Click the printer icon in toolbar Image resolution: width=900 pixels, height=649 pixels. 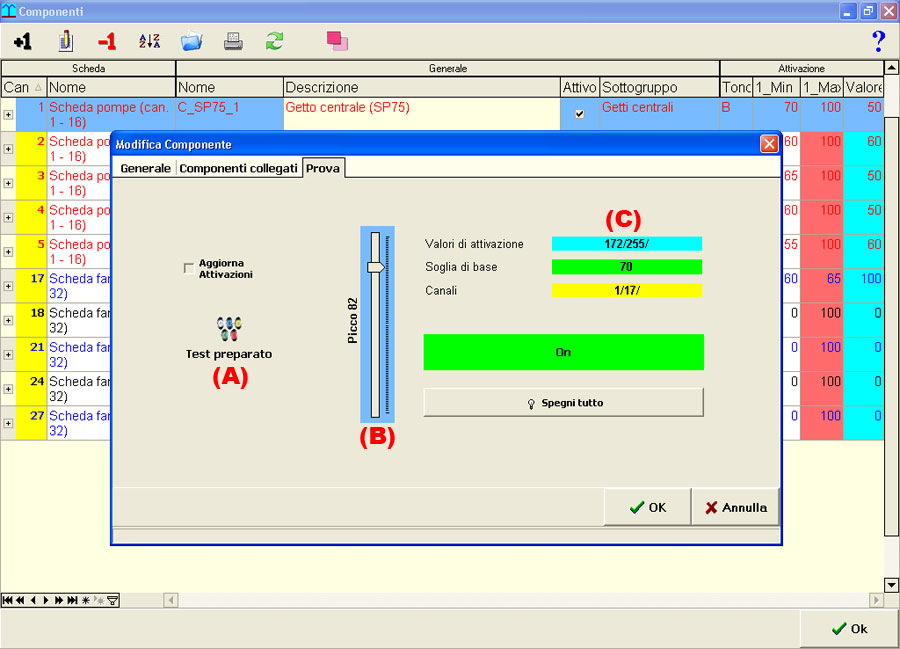tap(233, 41)
